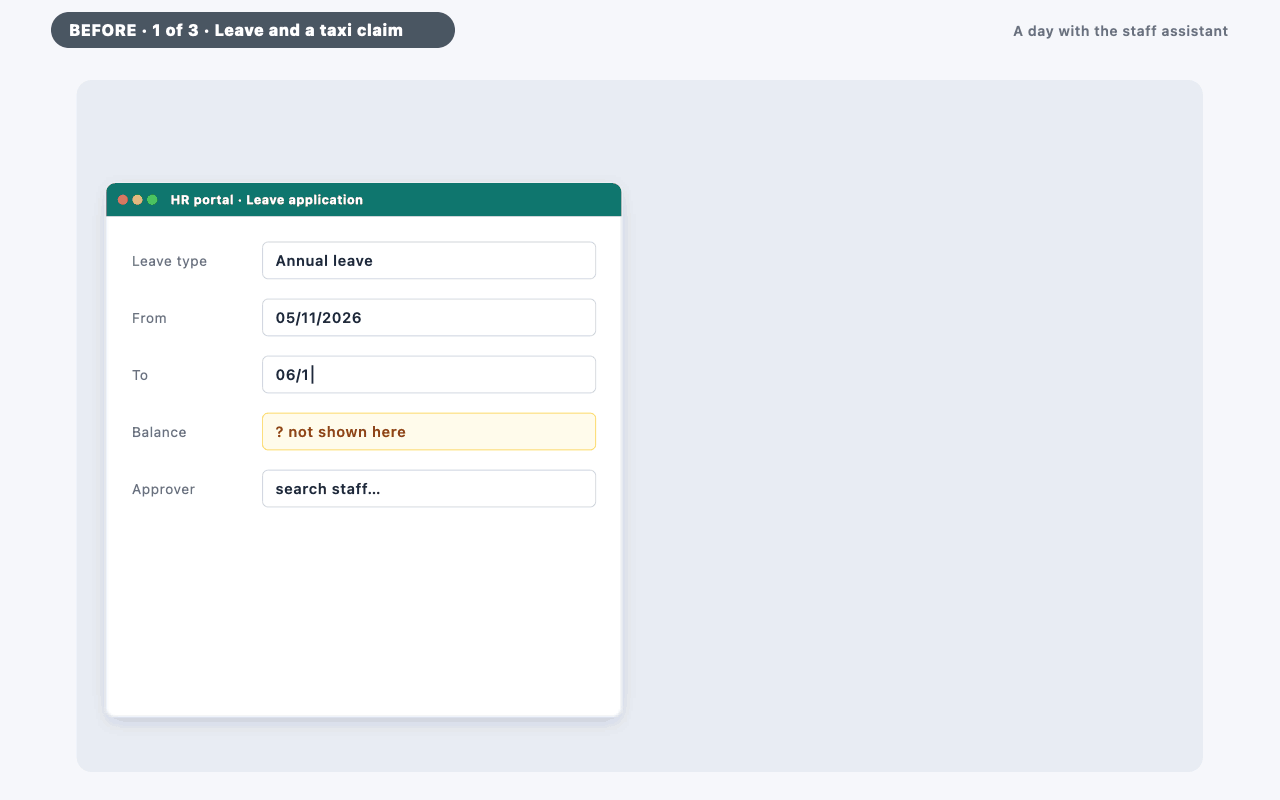1280x800 pixels.
Task: Open the Approver search staff field
Action: coord(429,488)
